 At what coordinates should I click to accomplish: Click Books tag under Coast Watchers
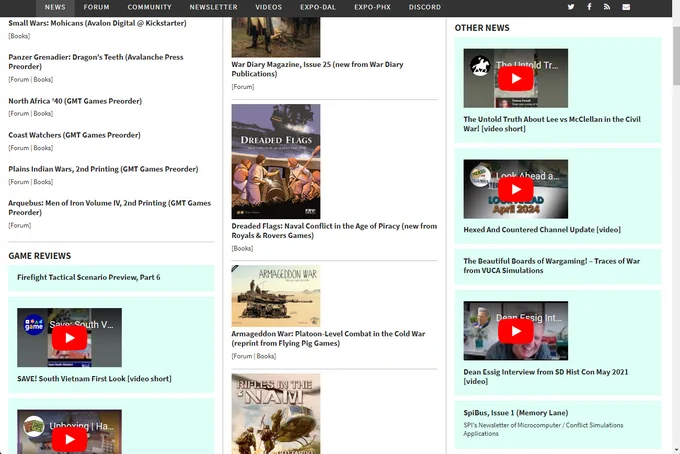[x=42, y=148]
